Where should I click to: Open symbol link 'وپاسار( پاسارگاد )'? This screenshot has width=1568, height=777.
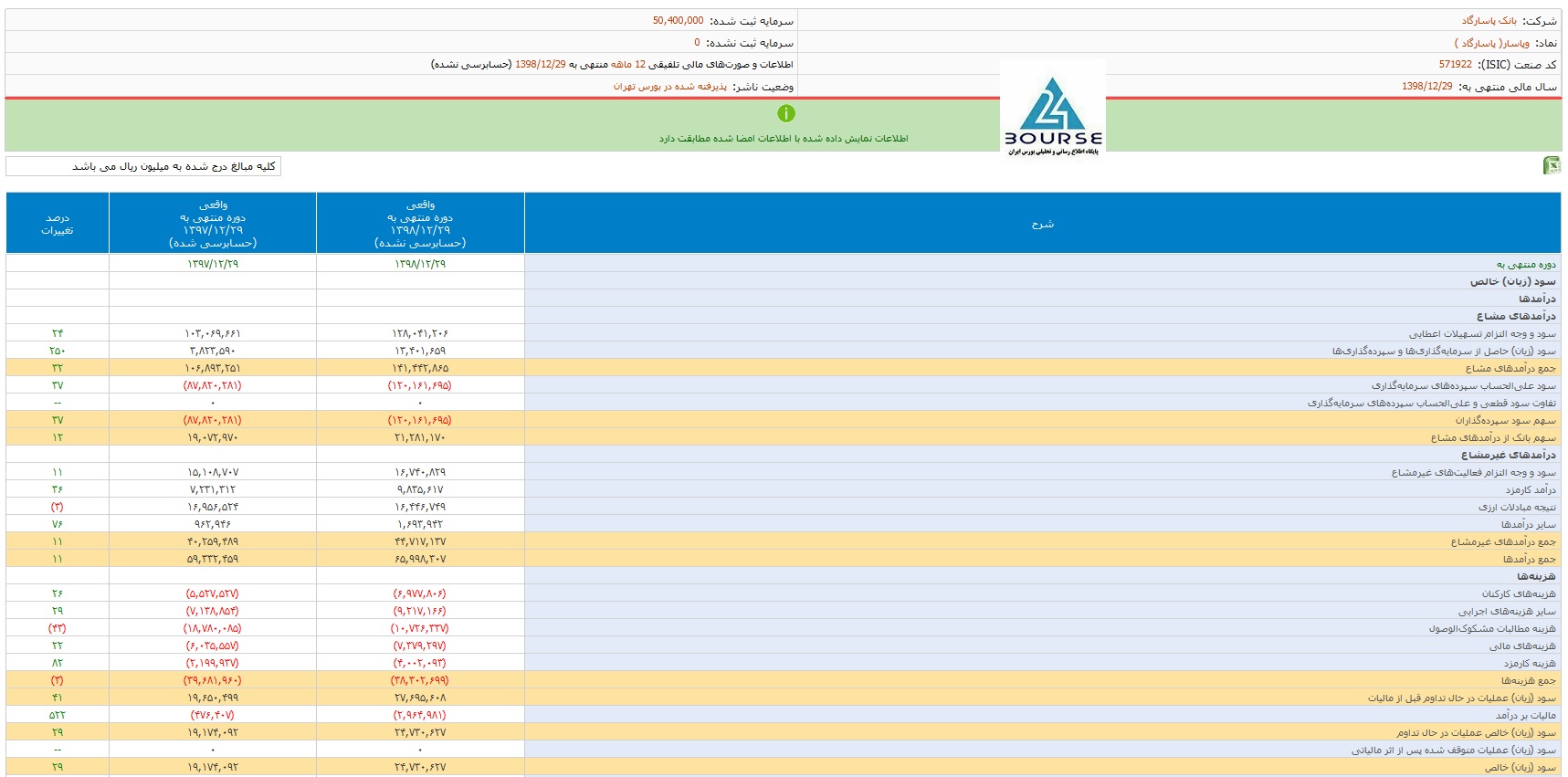[x=1492, y=43]
